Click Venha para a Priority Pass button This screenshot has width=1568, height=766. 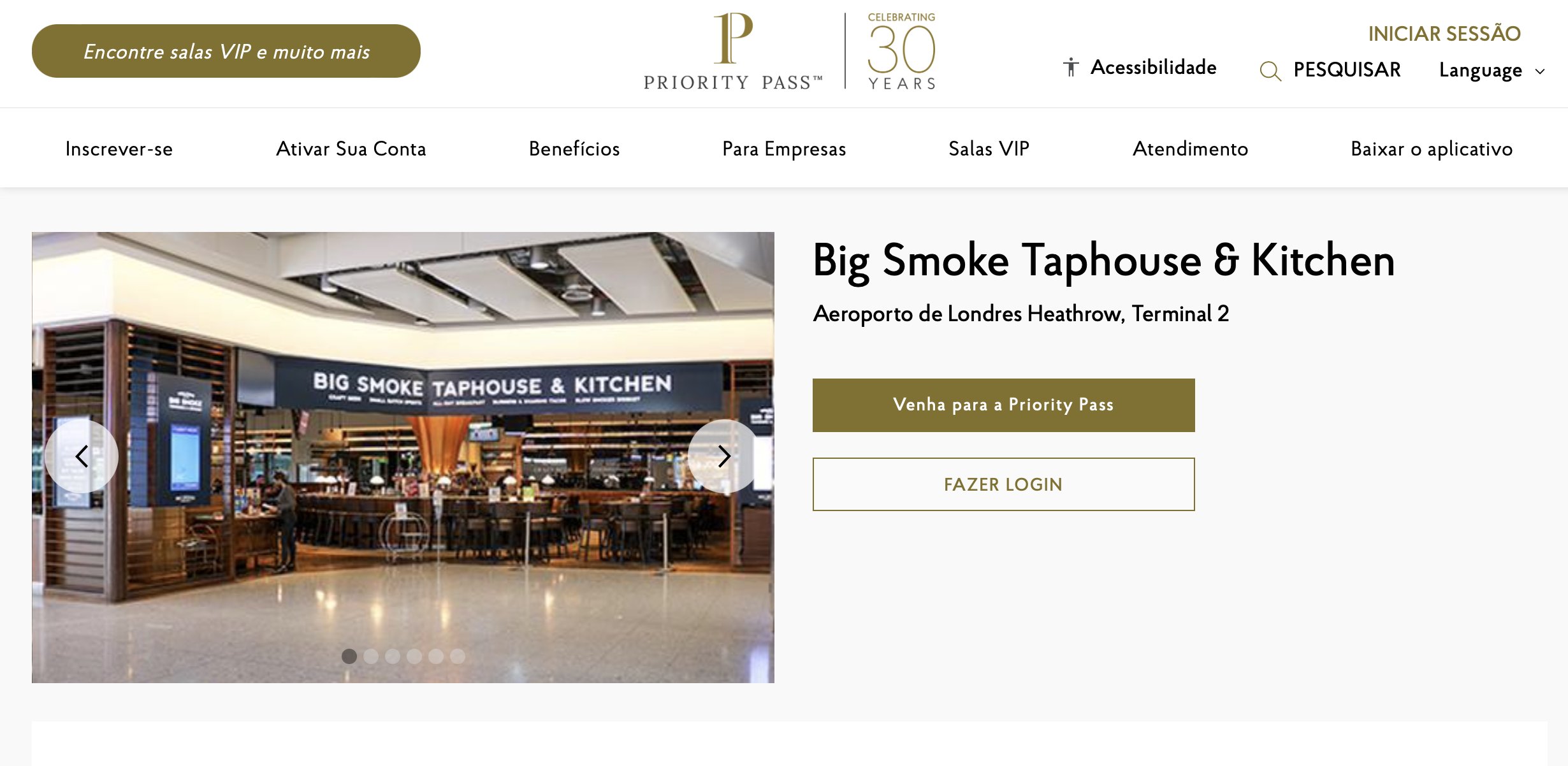[x=1003, y=405]
